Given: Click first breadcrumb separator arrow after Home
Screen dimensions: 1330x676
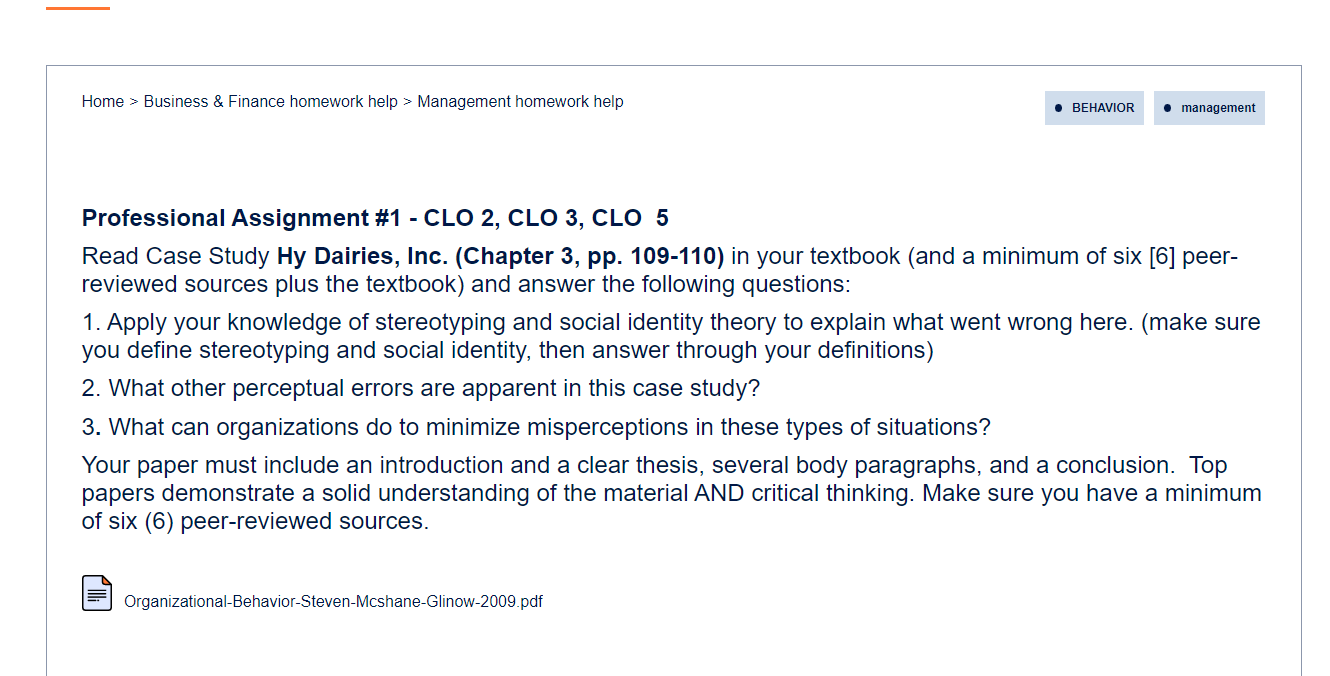Looking at the screenshot, I should 134,101.
